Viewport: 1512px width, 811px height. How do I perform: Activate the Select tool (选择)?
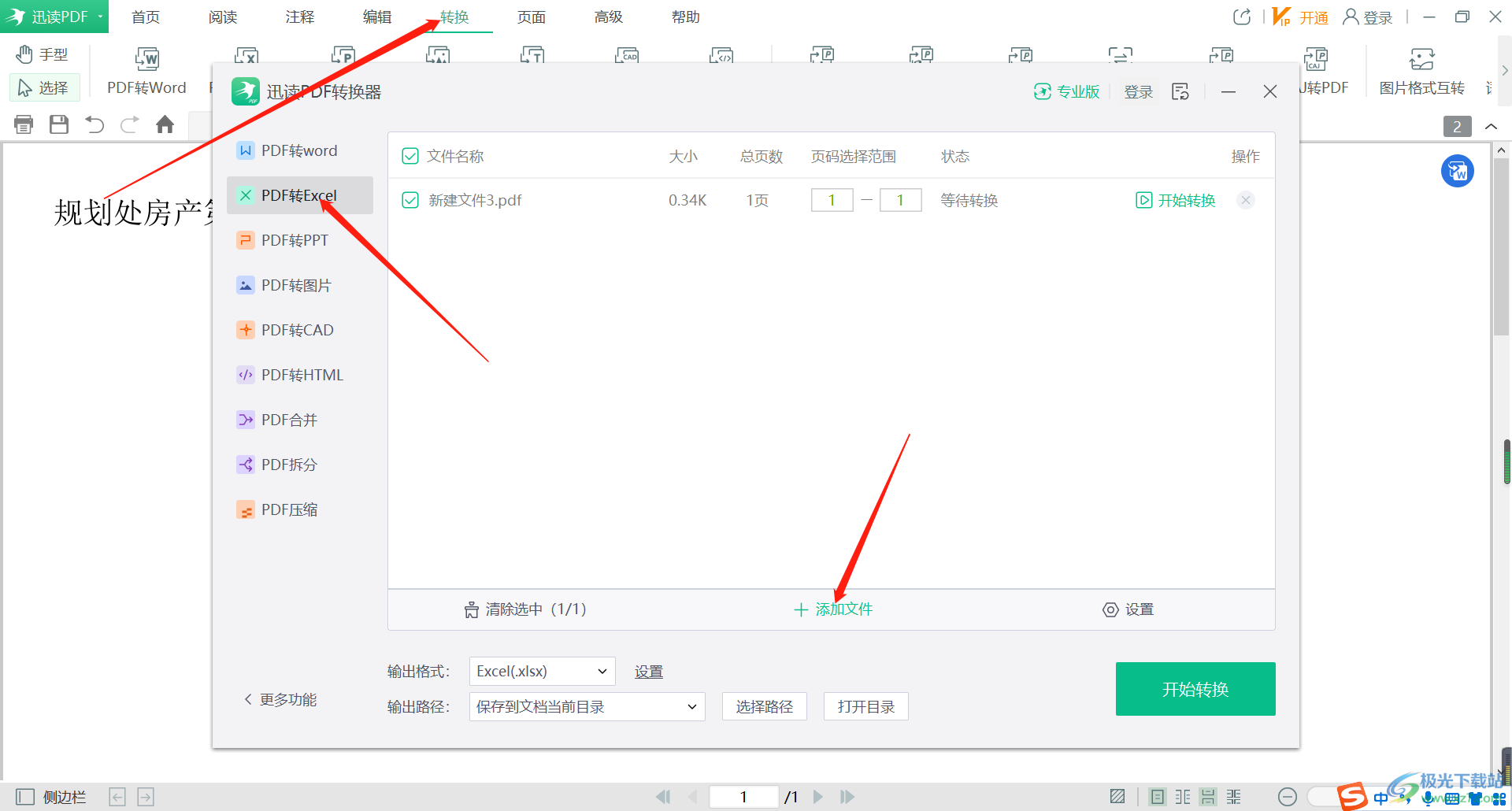tap(44, 87)
